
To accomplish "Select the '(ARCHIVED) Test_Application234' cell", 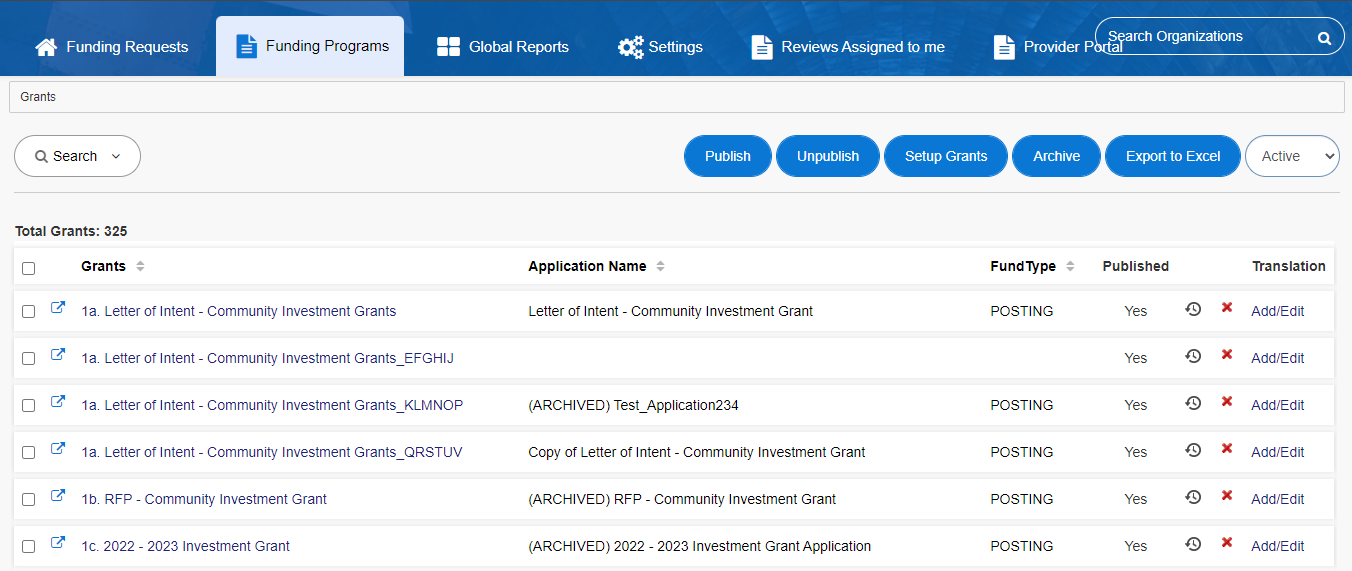I will pyautogui.click(x=633, y=405).
